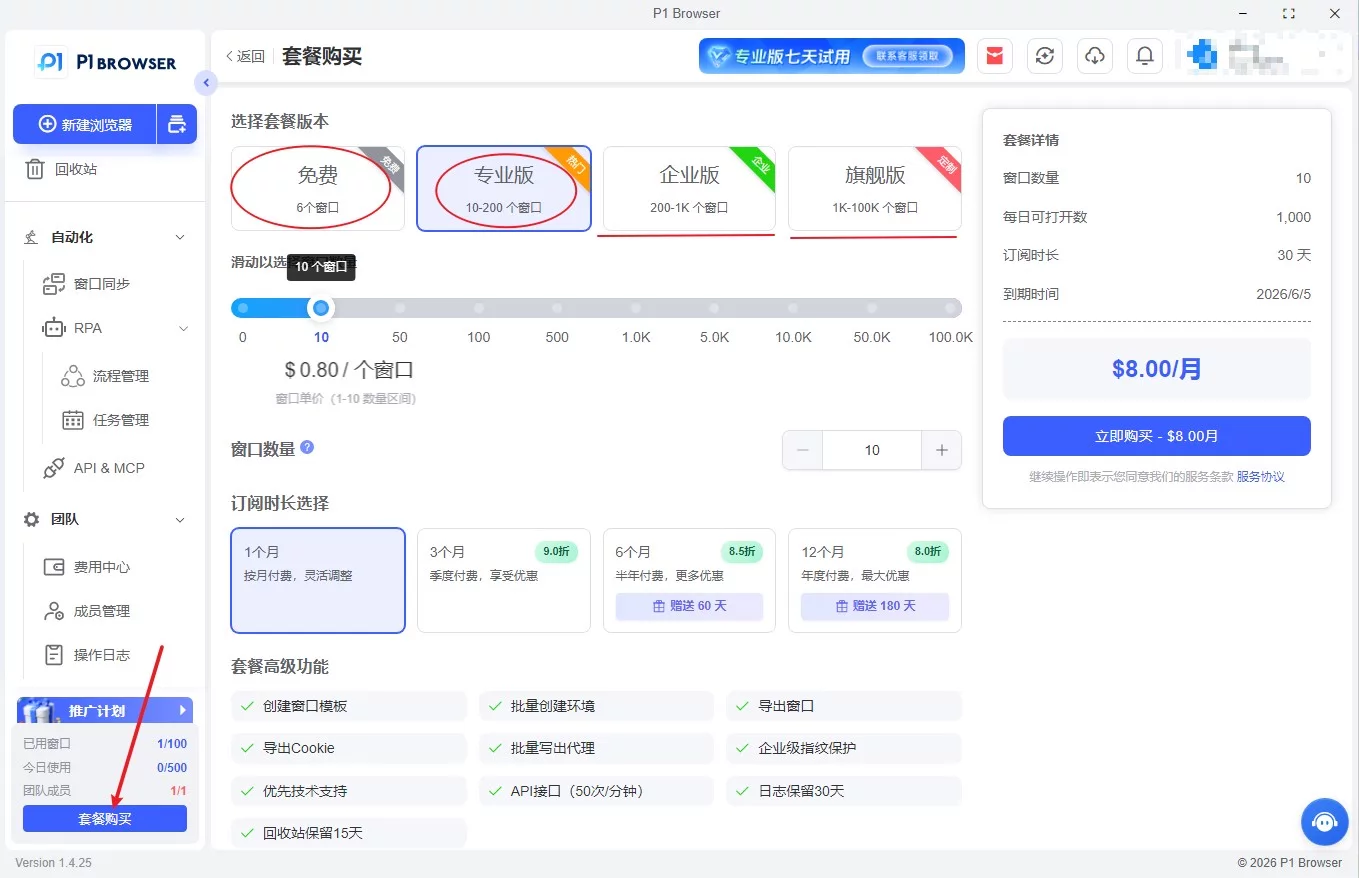Click the batch create icon beside 新建浏览器
The image size is (1359, 878).
[x=177, y=124]
